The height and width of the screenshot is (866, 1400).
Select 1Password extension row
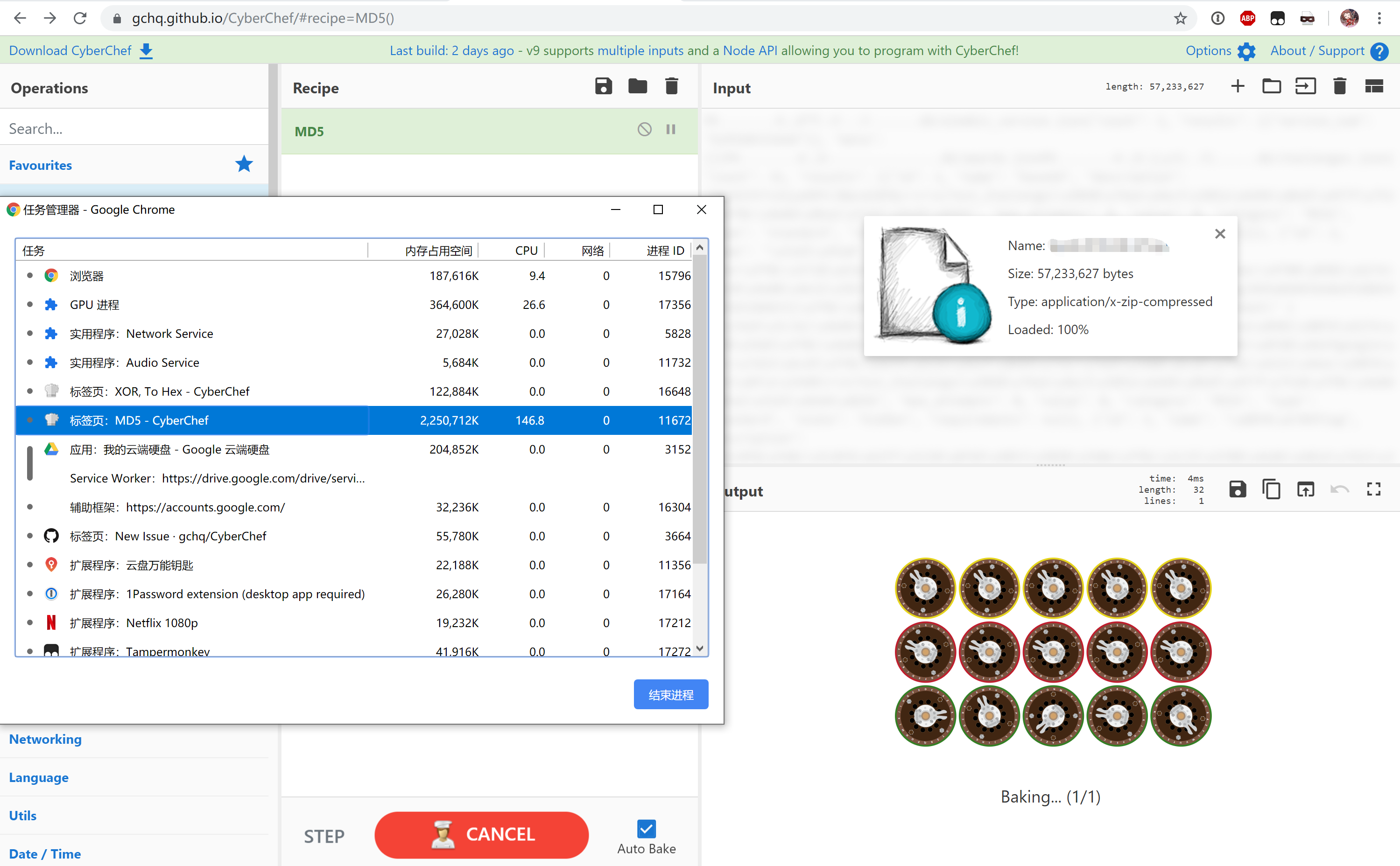click(x=354, y=594)
